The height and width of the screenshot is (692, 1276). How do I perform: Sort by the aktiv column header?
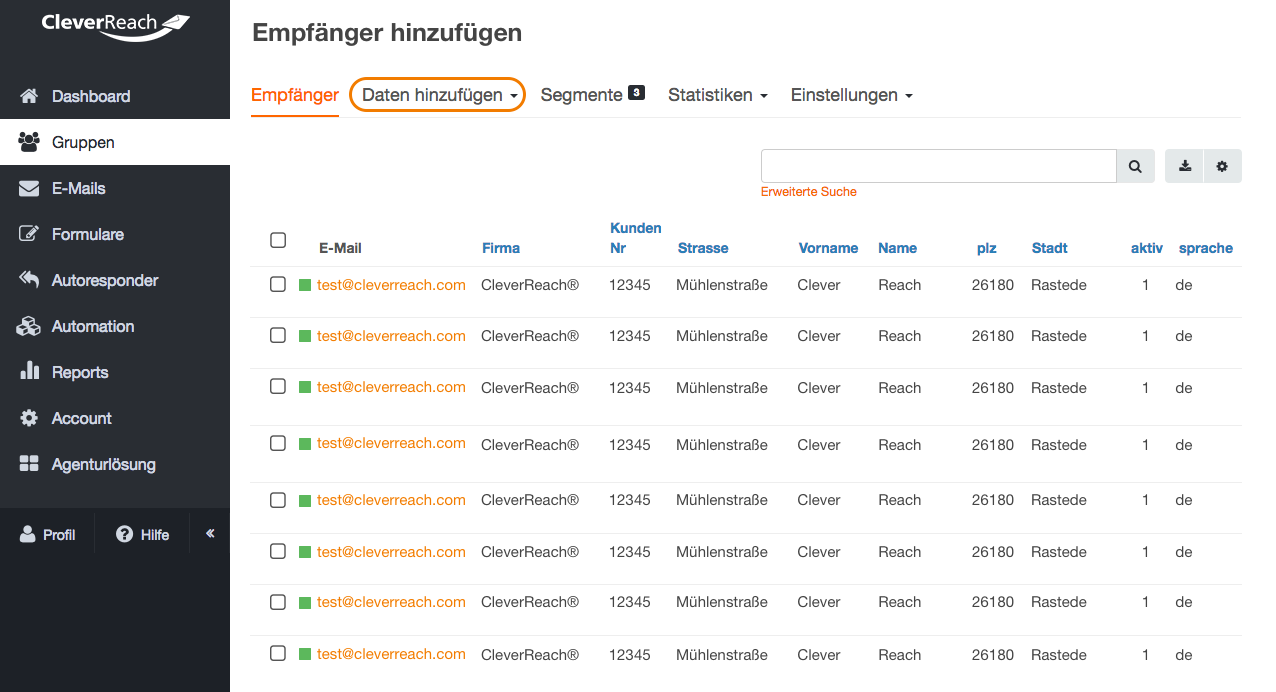1147,248
